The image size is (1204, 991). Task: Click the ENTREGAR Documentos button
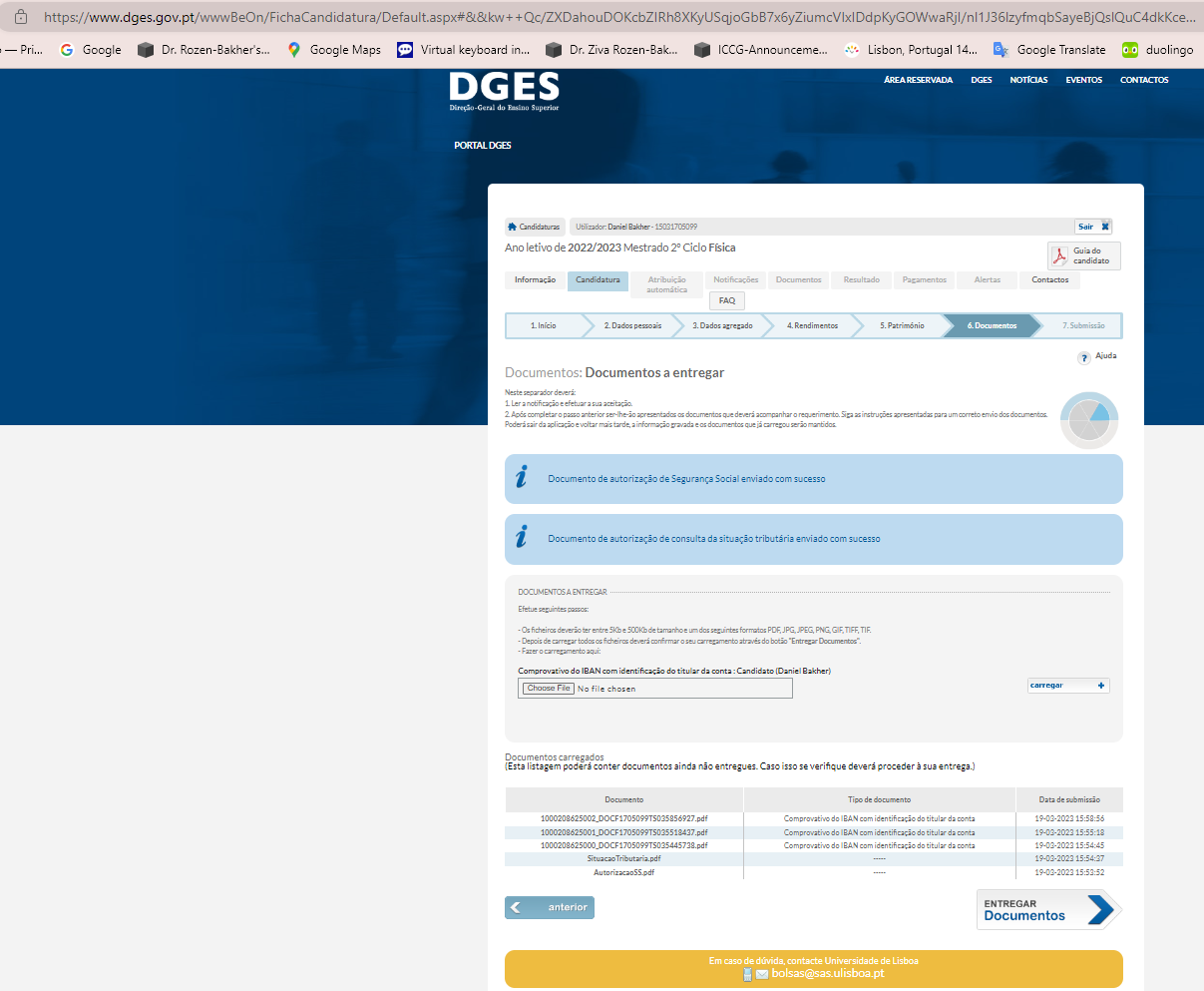(x=1048, y=910)
